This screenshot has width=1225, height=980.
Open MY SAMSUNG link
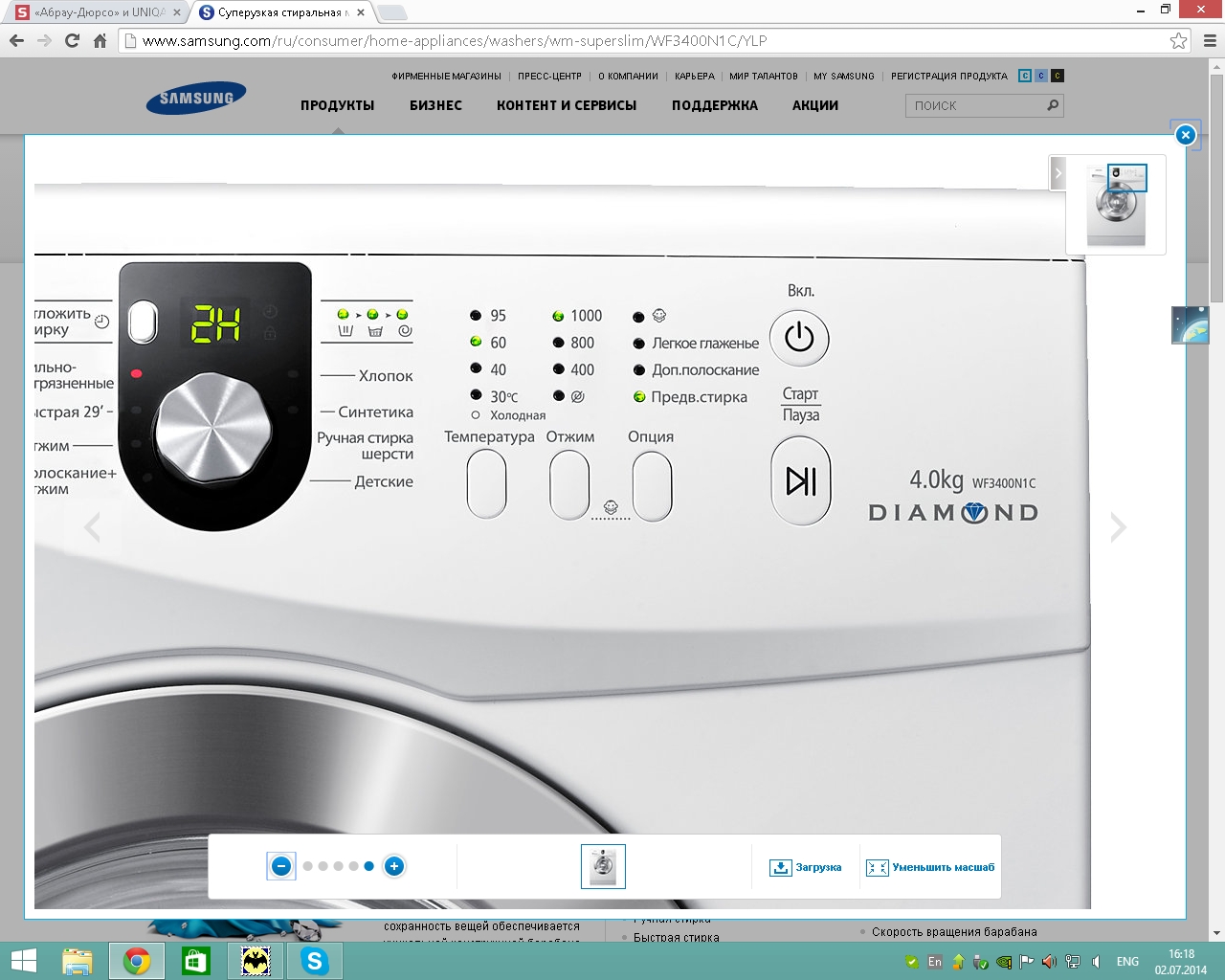pos(844,77)
